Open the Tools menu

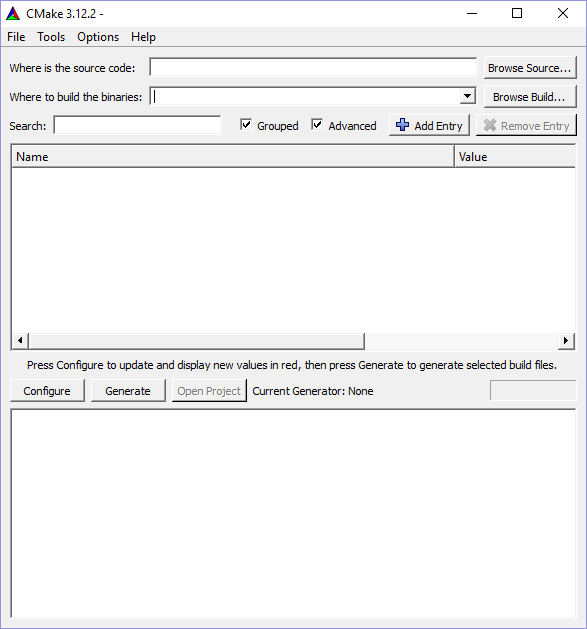pos(51,37)
